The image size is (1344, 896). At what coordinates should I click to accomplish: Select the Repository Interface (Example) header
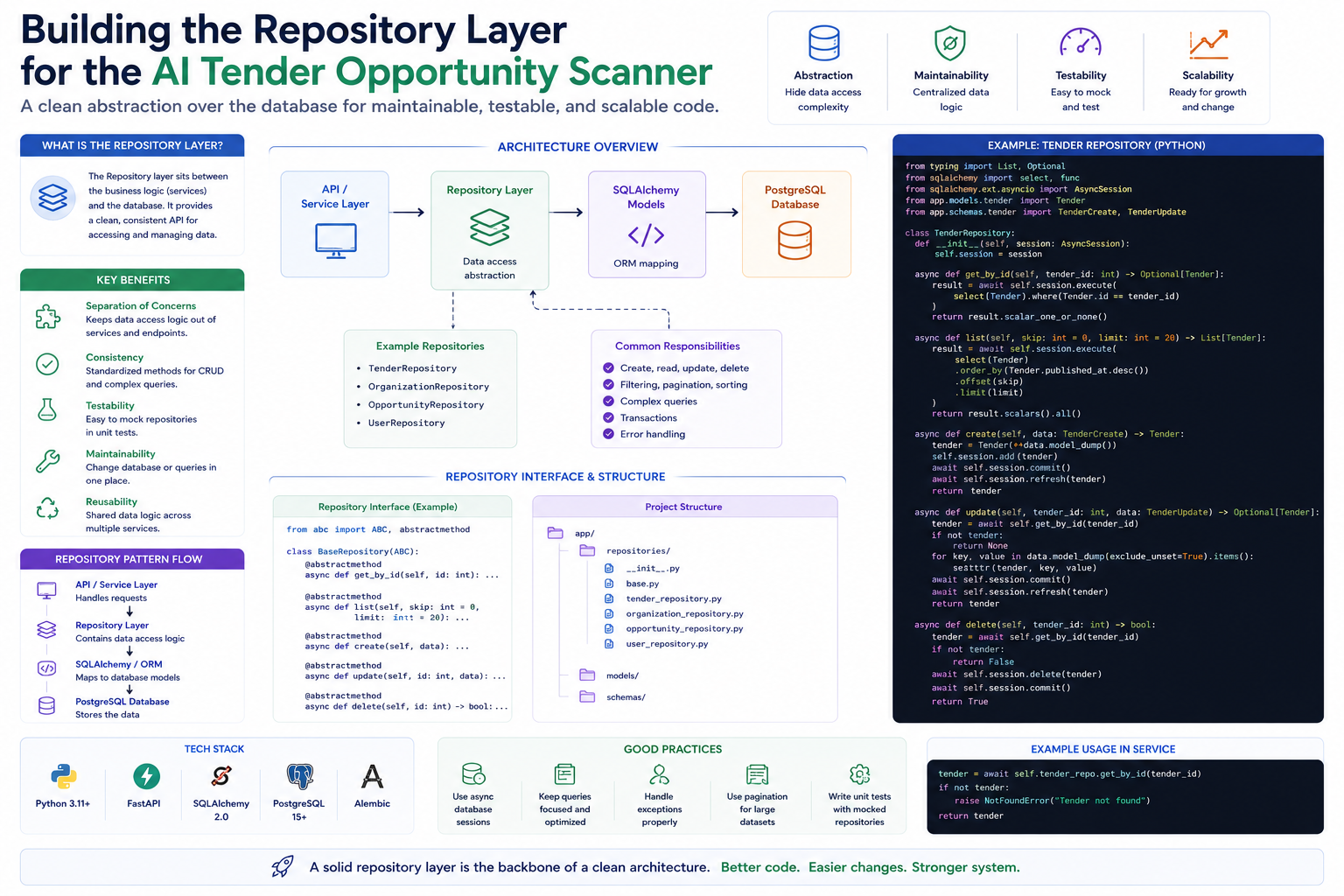[392, 507]
